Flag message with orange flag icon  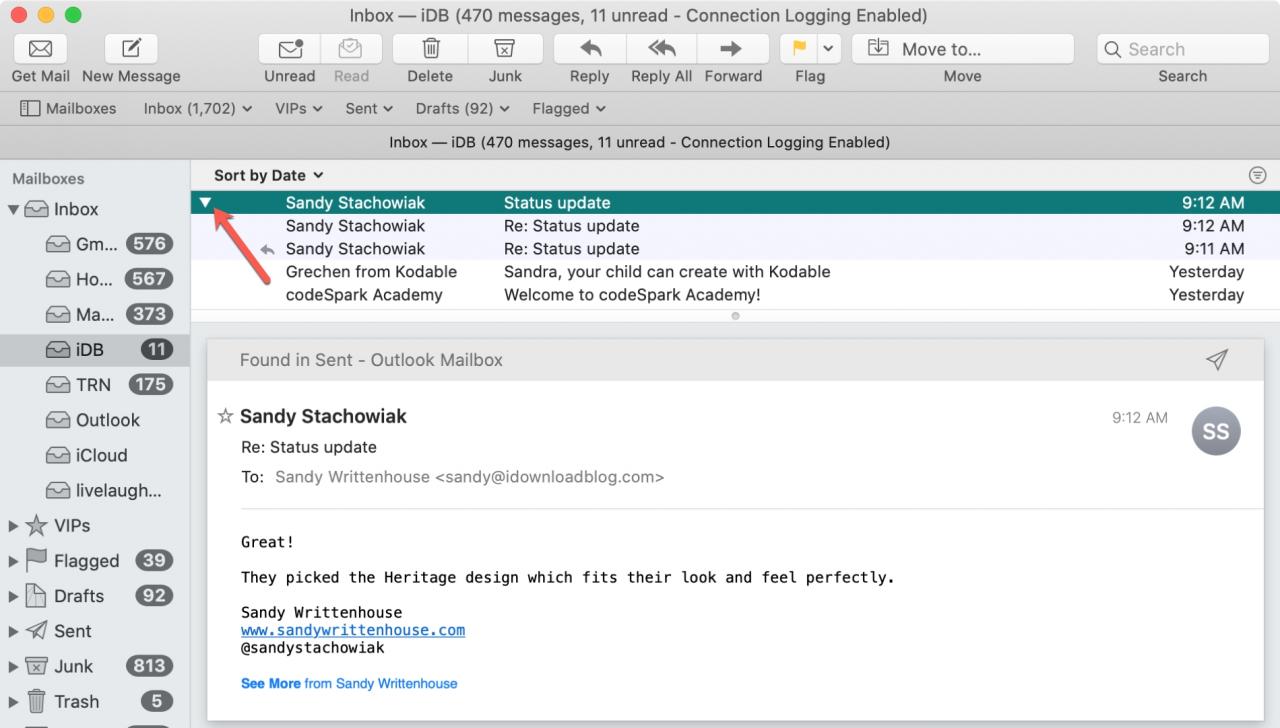tap(799, 49)
